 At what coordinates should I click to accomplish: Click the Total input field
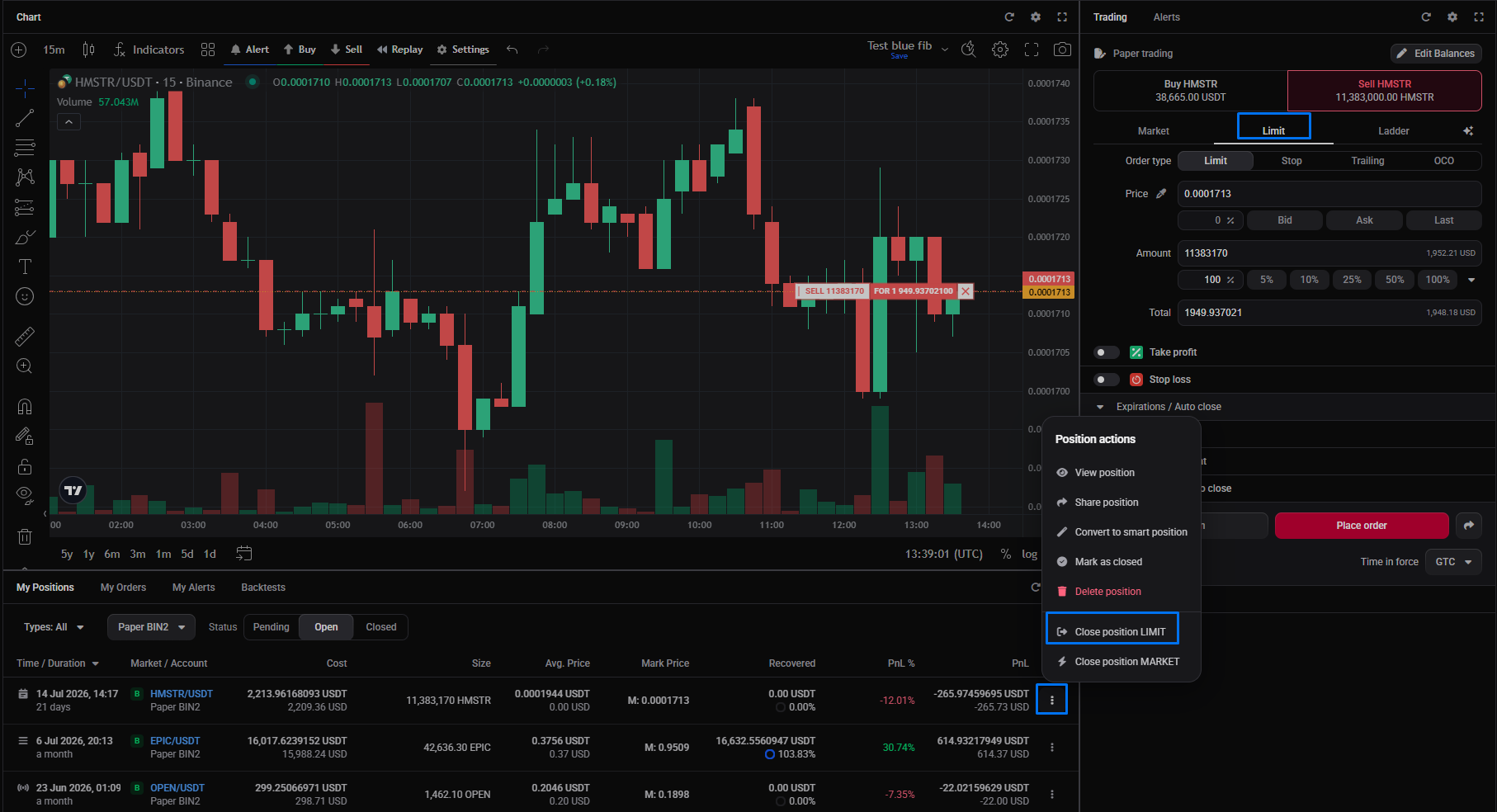[x=1329, y=313]
